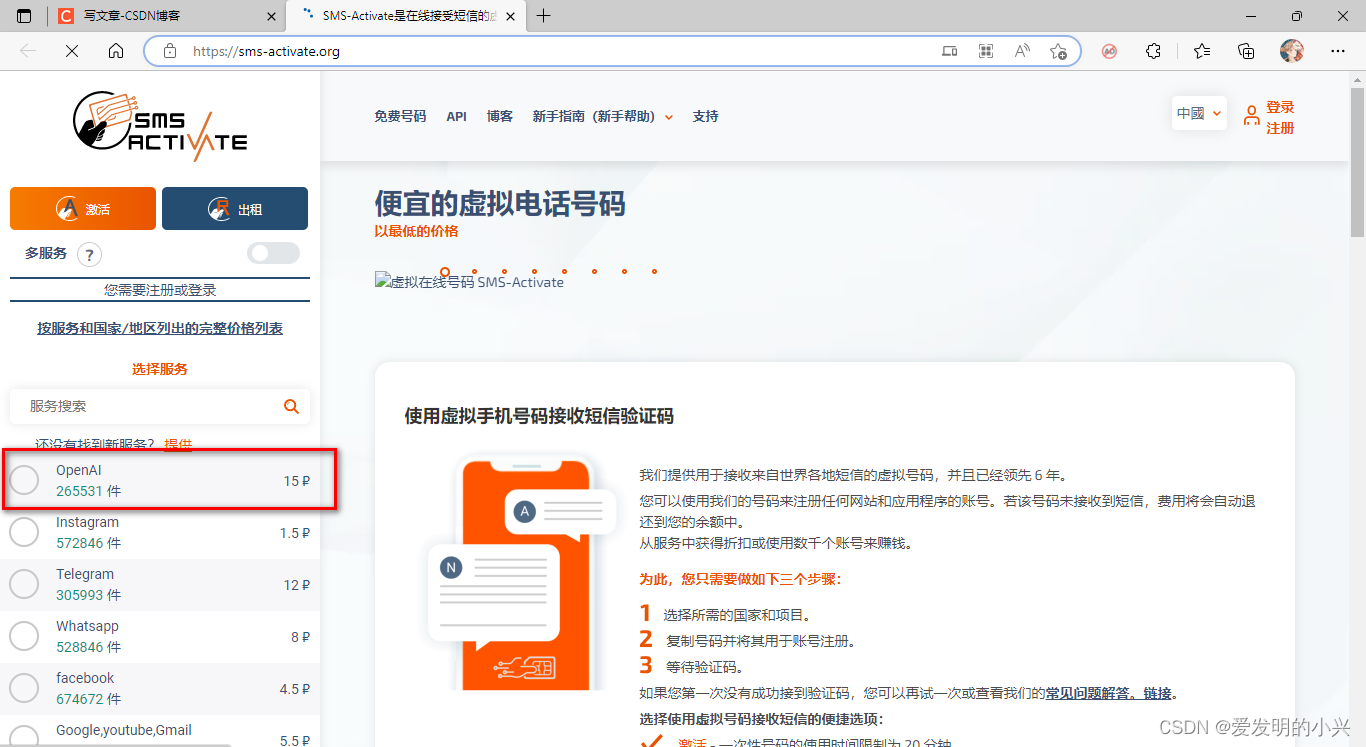The width and height of the screenshot is (1366, 747).
Task: Open the 博客 menu item
Action: click(500, 117)
